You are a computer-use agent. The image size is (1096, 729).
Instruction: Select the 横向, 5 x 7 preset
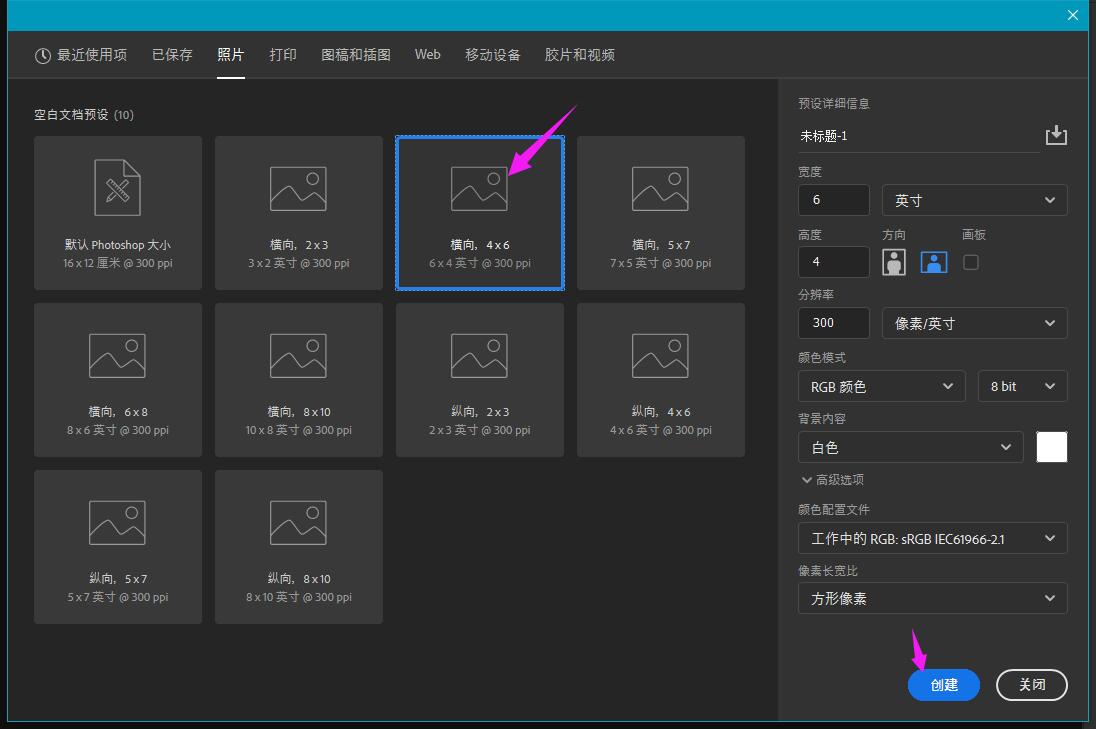pos(661,212)
